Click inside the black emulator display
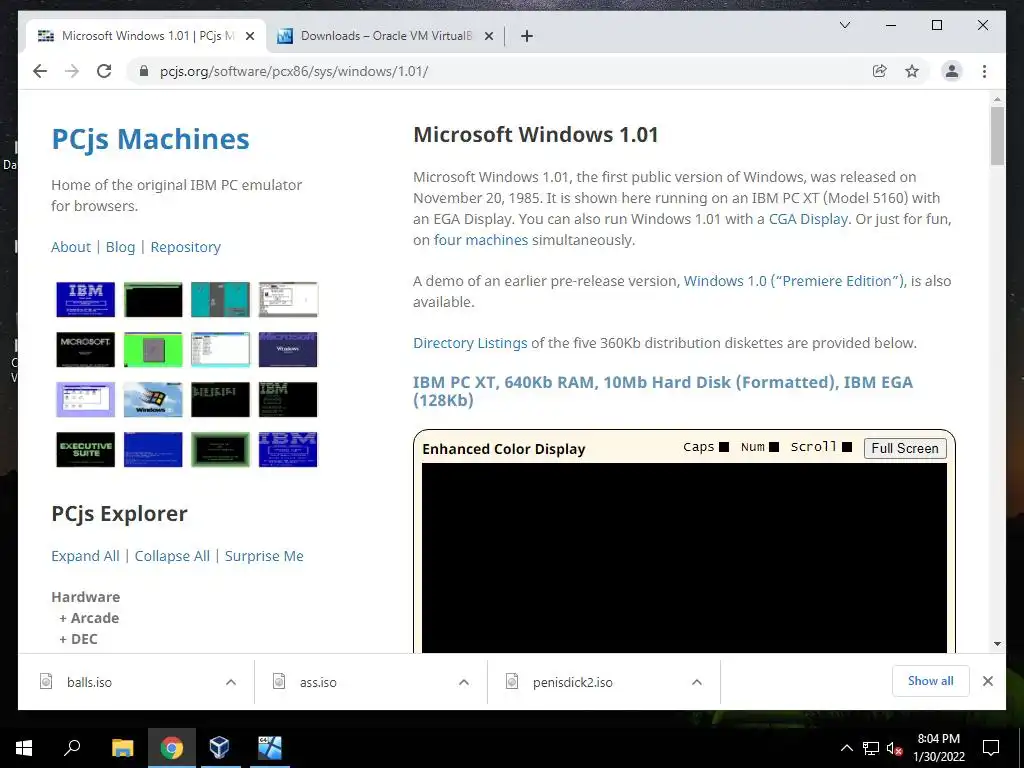The height and width of the screenshot is (768, 1024). 684,558
